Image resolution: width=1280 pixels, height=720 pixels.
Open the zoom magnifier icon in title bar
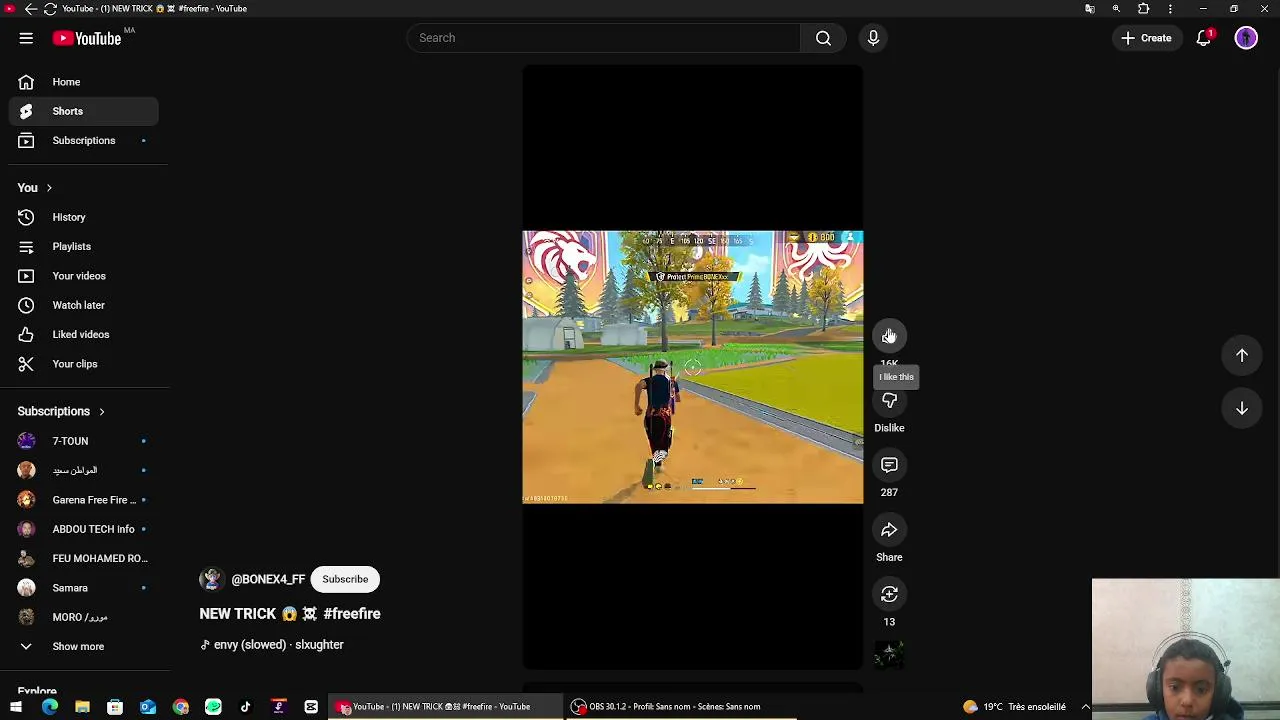pos(1116,8)
